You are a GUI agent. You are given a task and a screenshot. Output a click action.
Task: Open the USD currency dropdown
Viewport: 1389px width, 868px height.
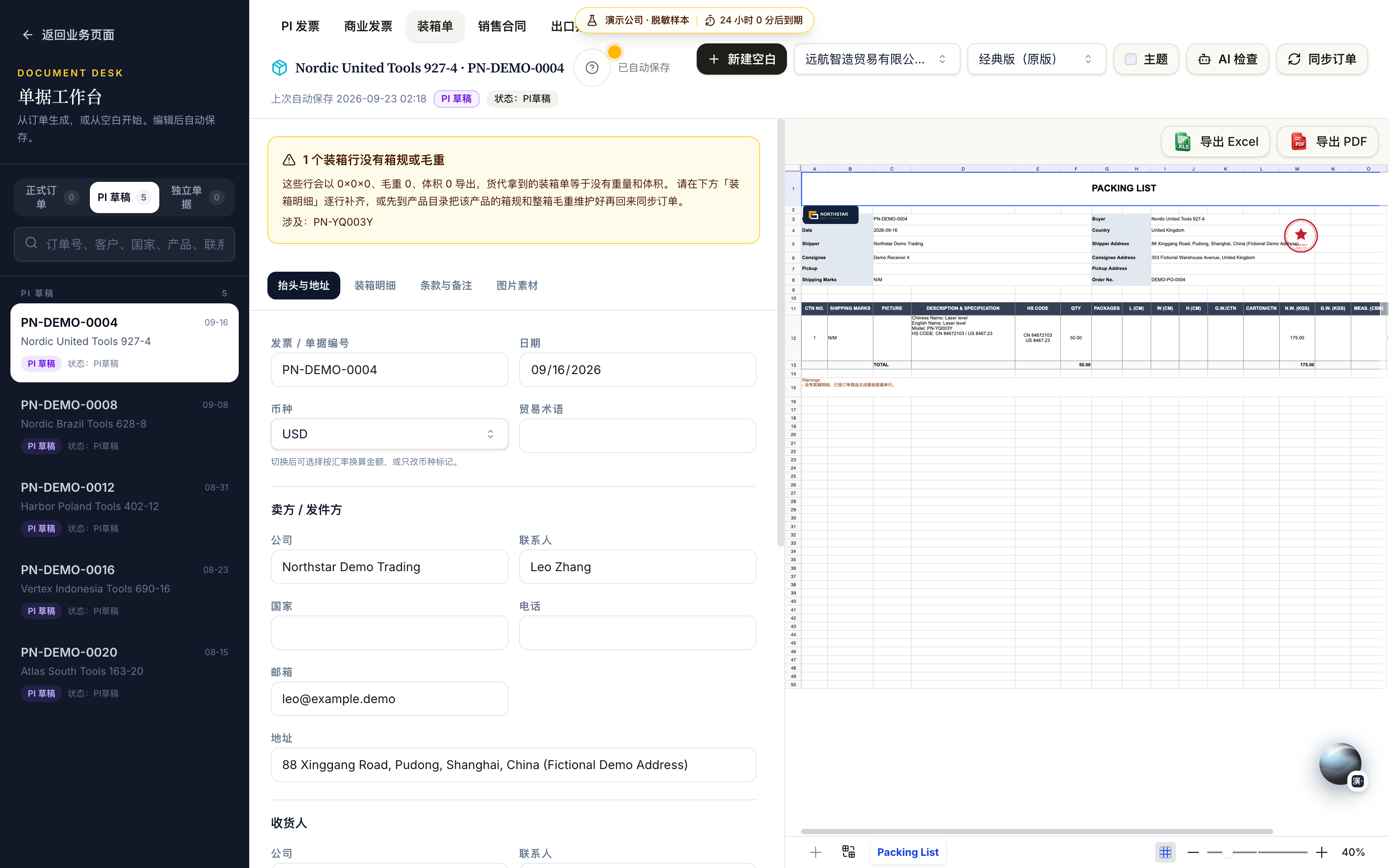(x=389, y=434)
